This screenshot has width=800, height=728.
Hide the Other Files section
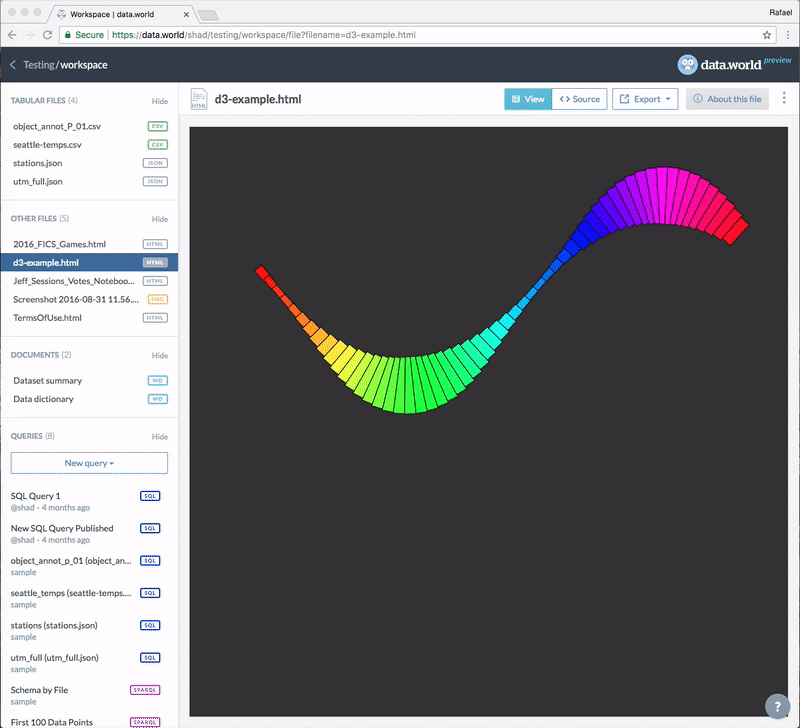160,219
